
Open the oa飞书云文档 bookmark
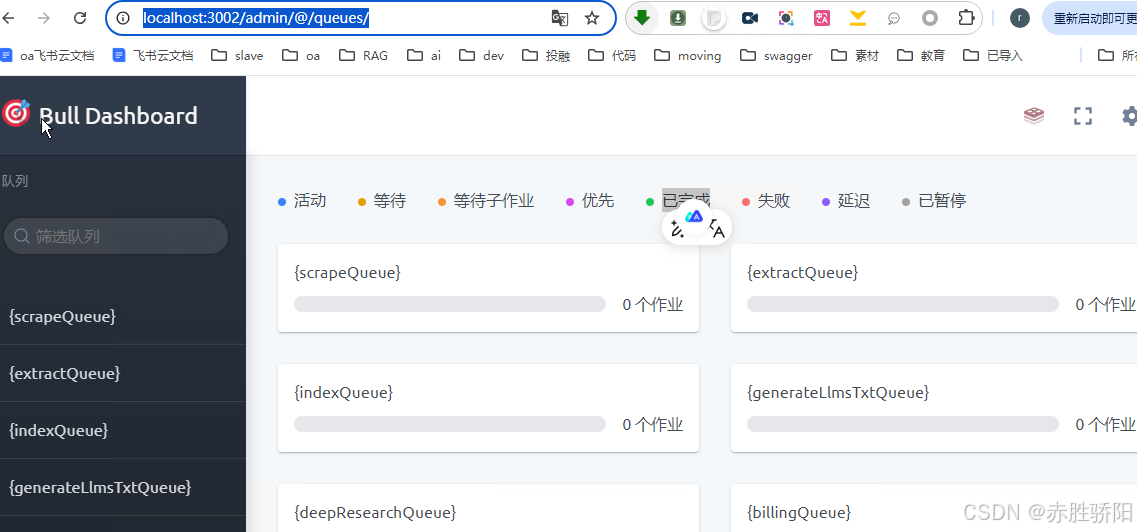(x=47, y=55)
